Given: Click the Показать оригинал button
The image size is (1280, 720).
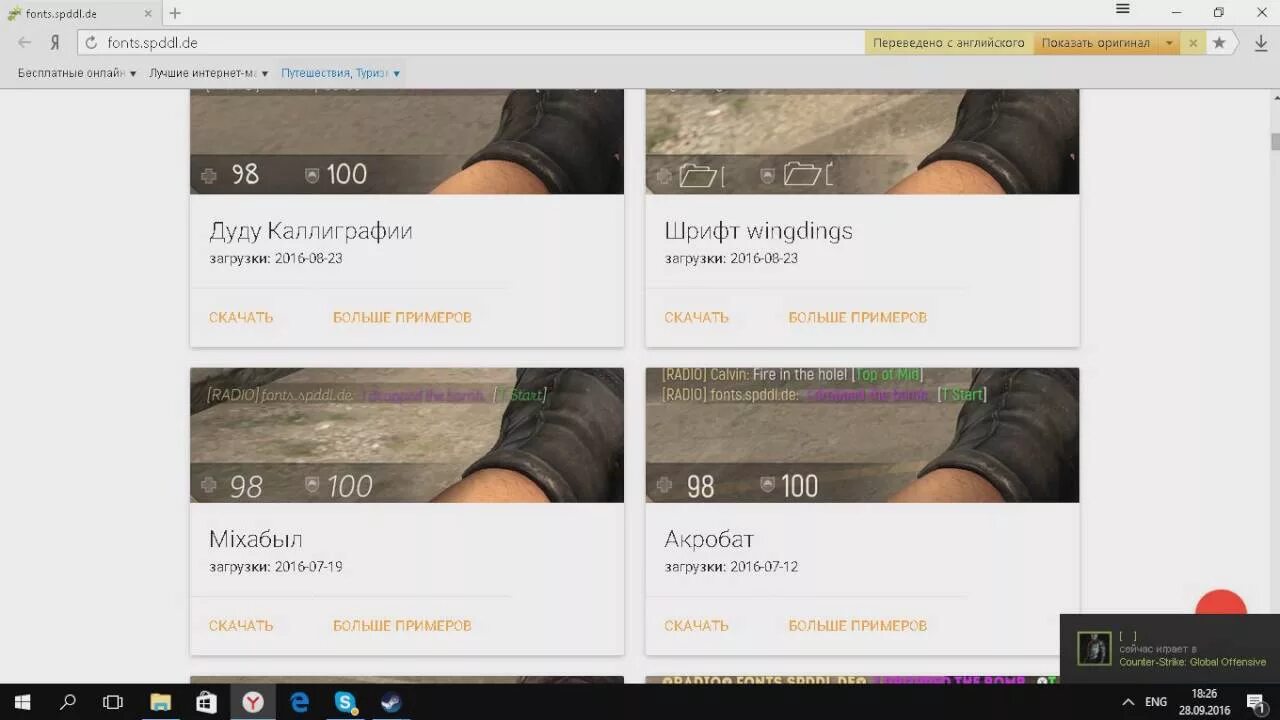Looking at the screenshot, I should click(x=1096, y=43).
